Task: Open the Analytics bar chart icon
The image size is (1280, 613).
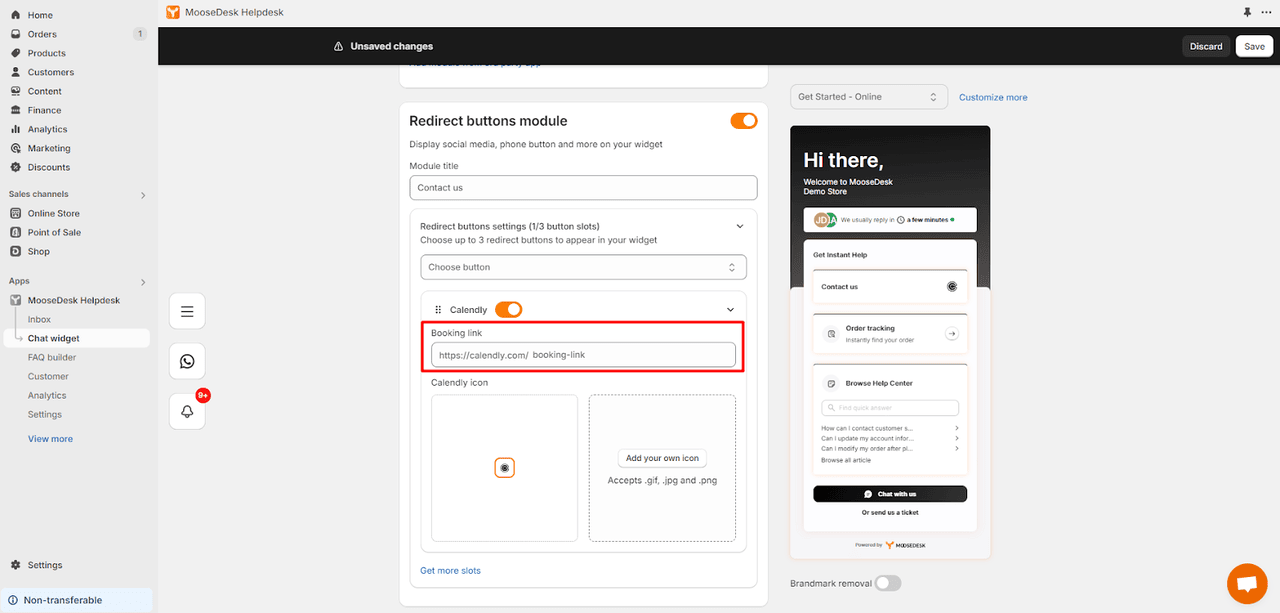Action: tap(15, 129)
